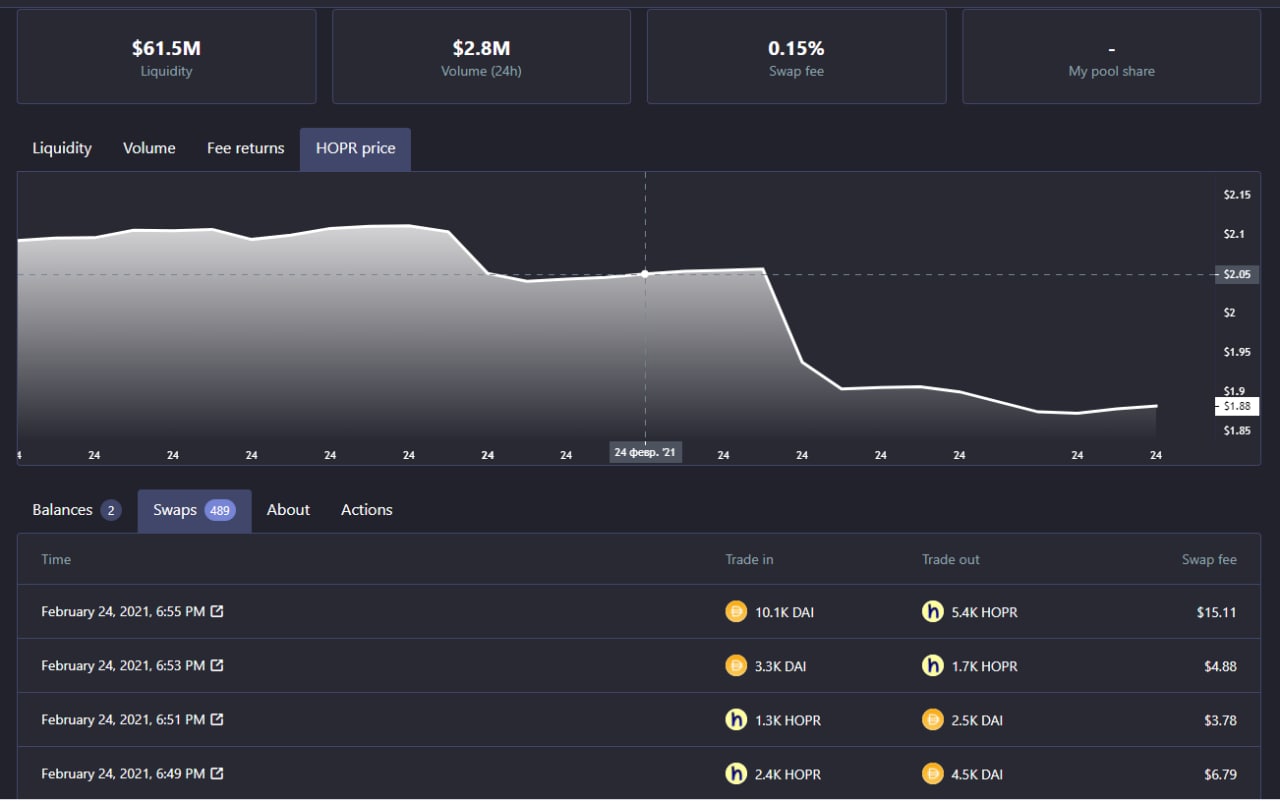Click HOPR token icon beside 1.7K HOPR
Image resolution: width=1280 pixels, height=801 pixels.
(x=933, y=666)
